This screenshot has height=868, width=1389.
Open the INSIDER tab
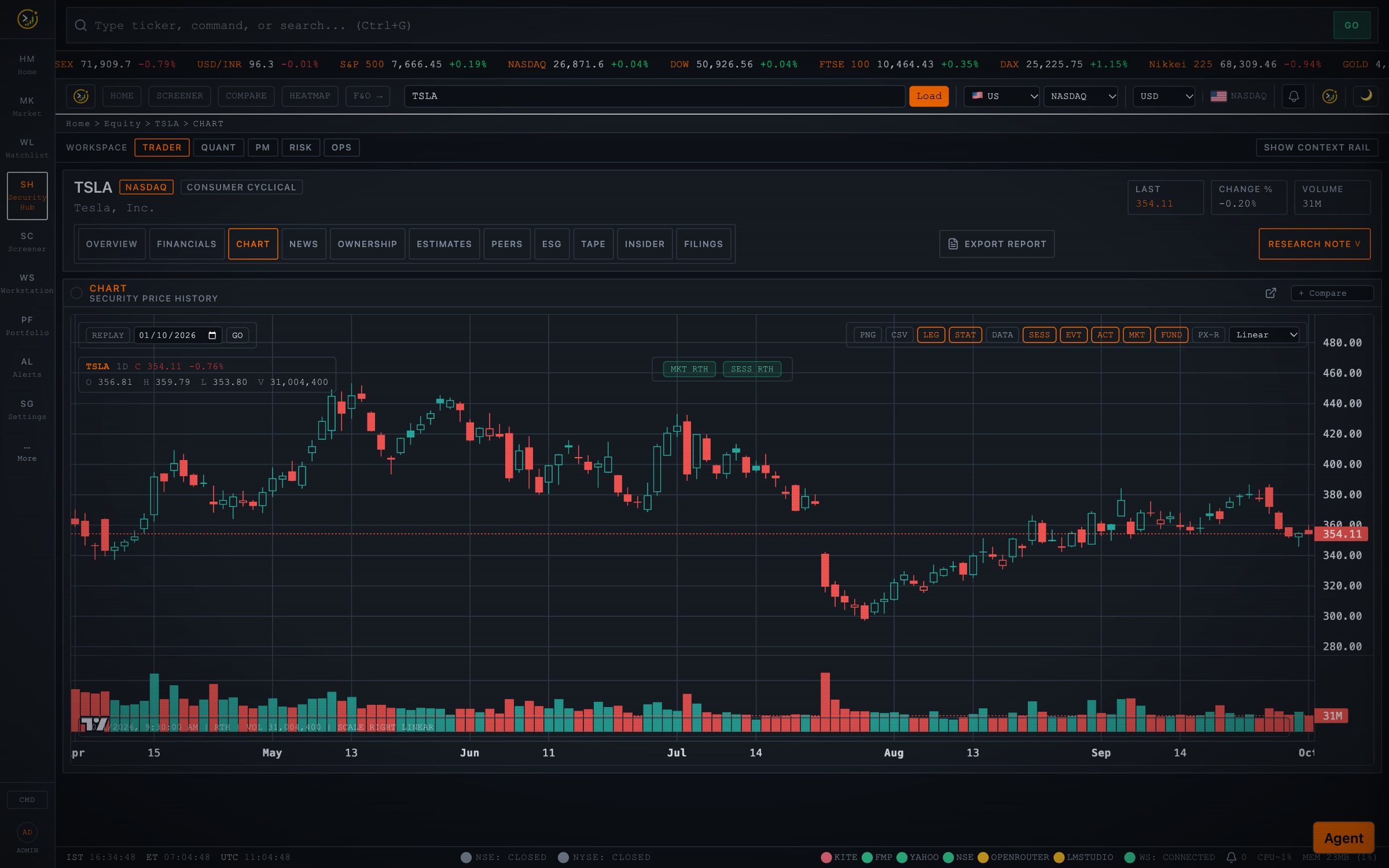pos(644,244)
